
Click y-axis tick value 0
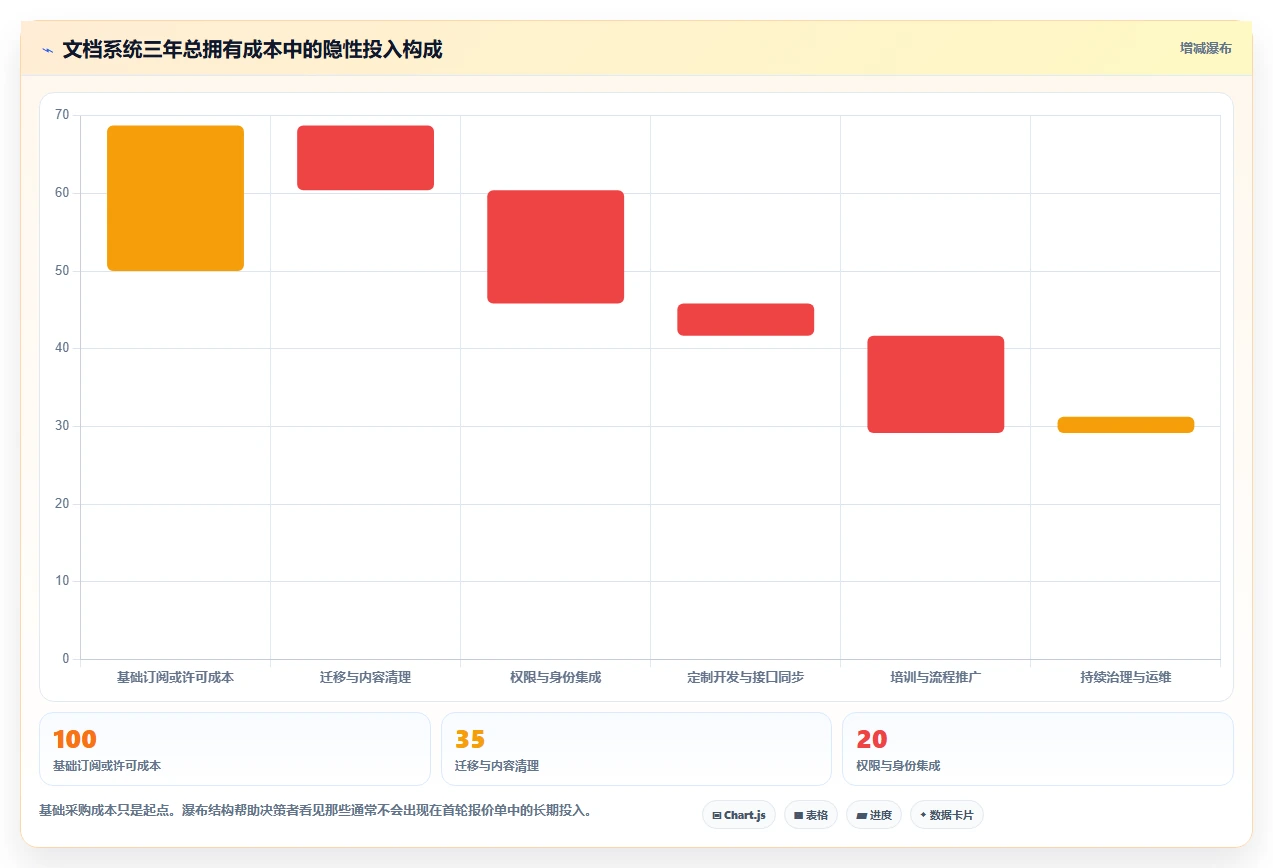(x=66, y=659)
